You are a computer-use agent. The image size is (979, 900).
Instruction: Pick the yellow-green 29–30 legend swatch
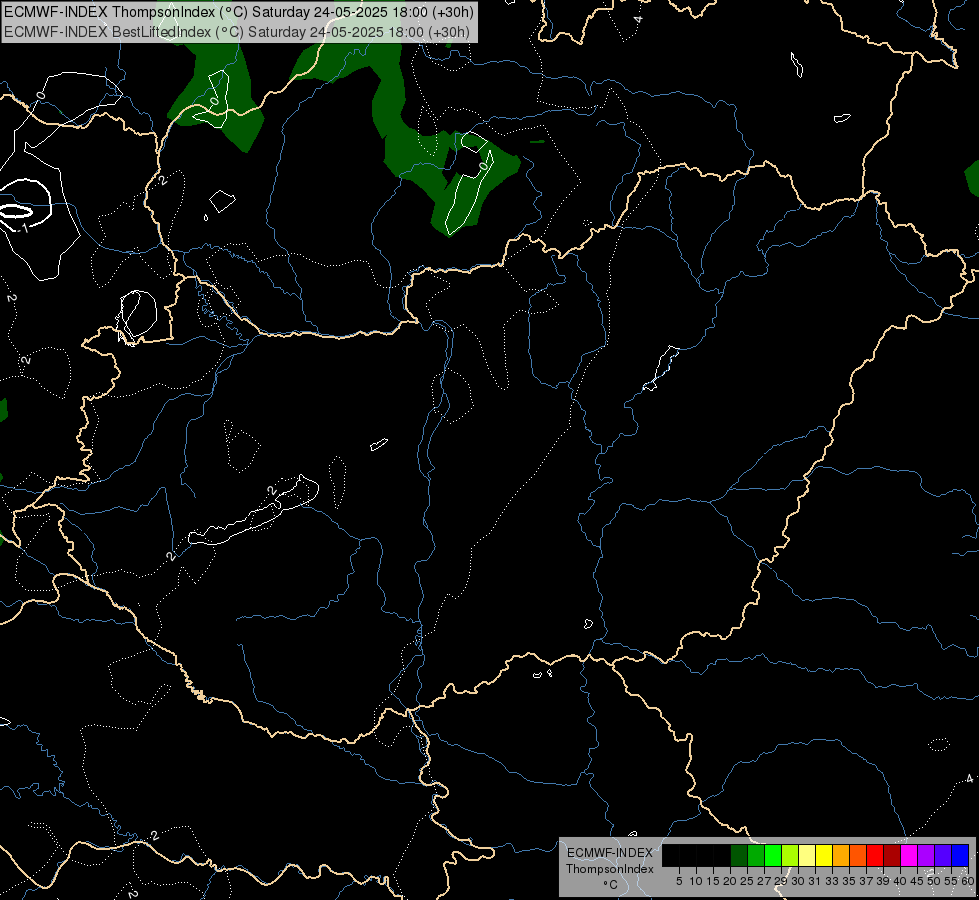[x=790, y=856]
